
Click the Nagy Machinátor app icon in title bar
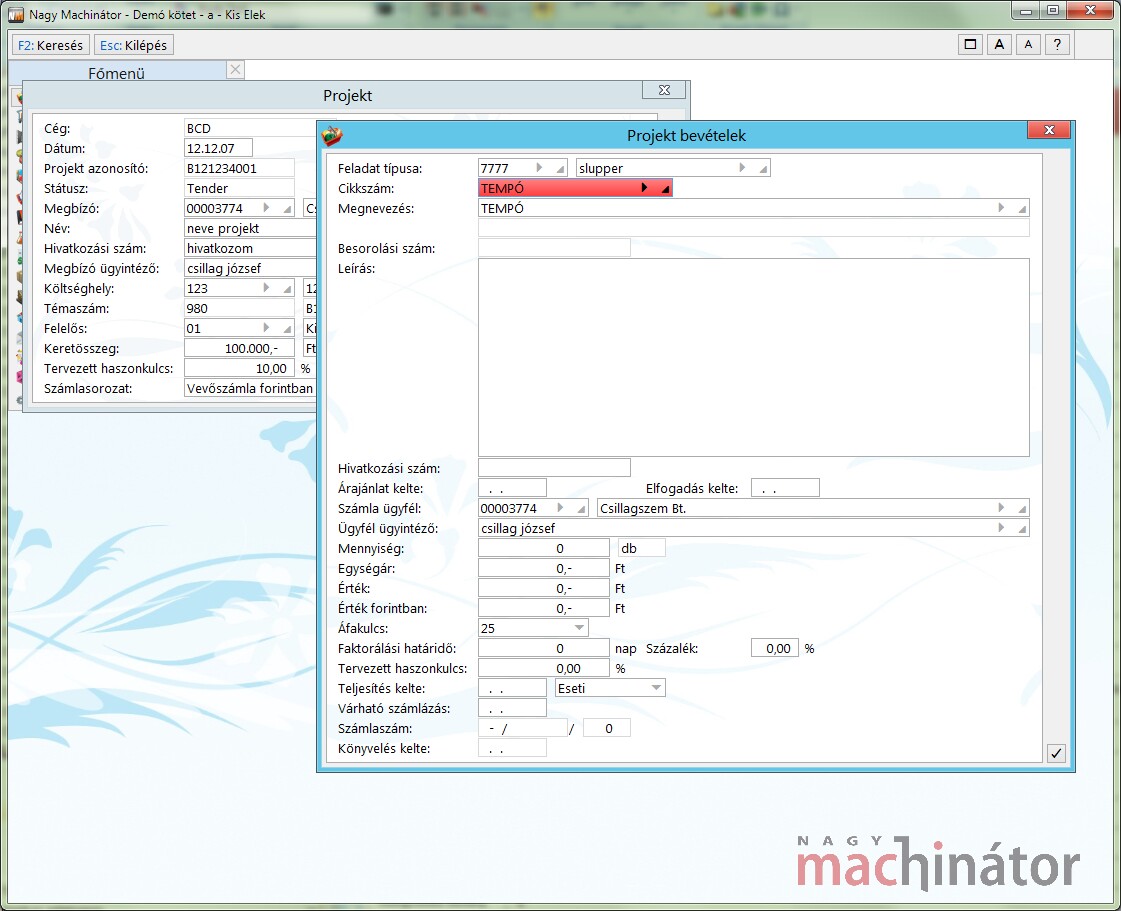(x=16, y=14)
